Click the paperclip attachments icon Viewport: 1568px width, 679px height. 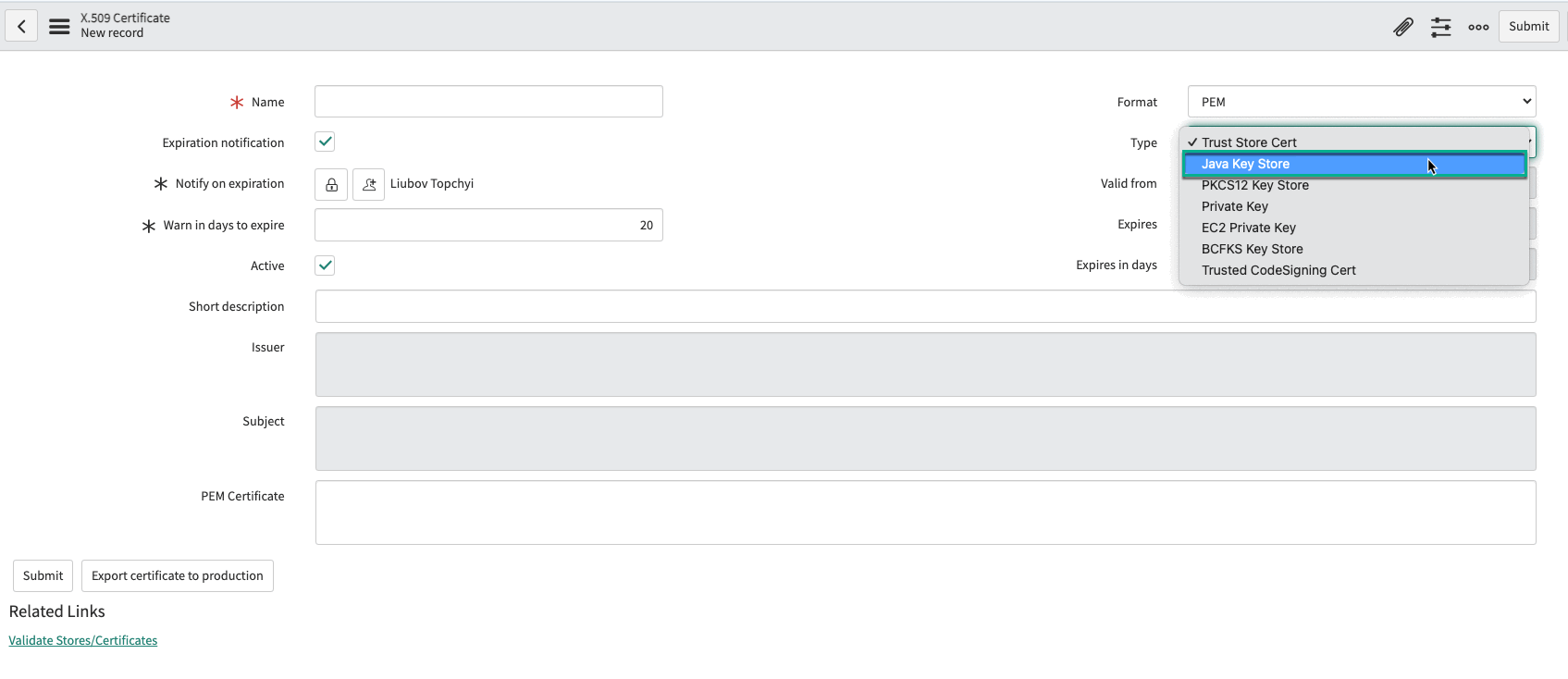(x=1403, y=27)
